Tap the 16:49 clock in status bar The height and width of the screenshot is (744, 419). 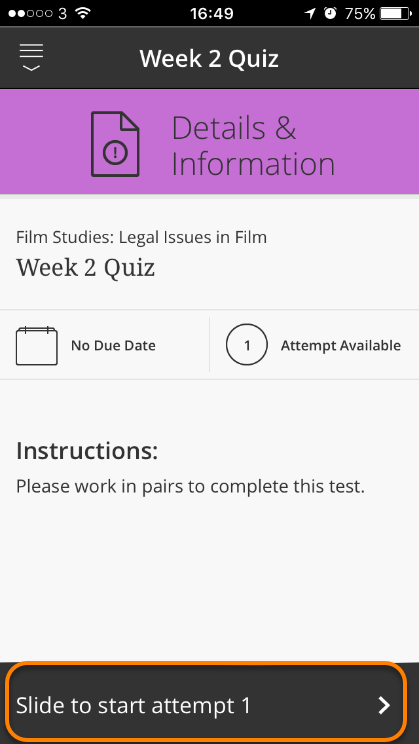[x=212, y=13]
